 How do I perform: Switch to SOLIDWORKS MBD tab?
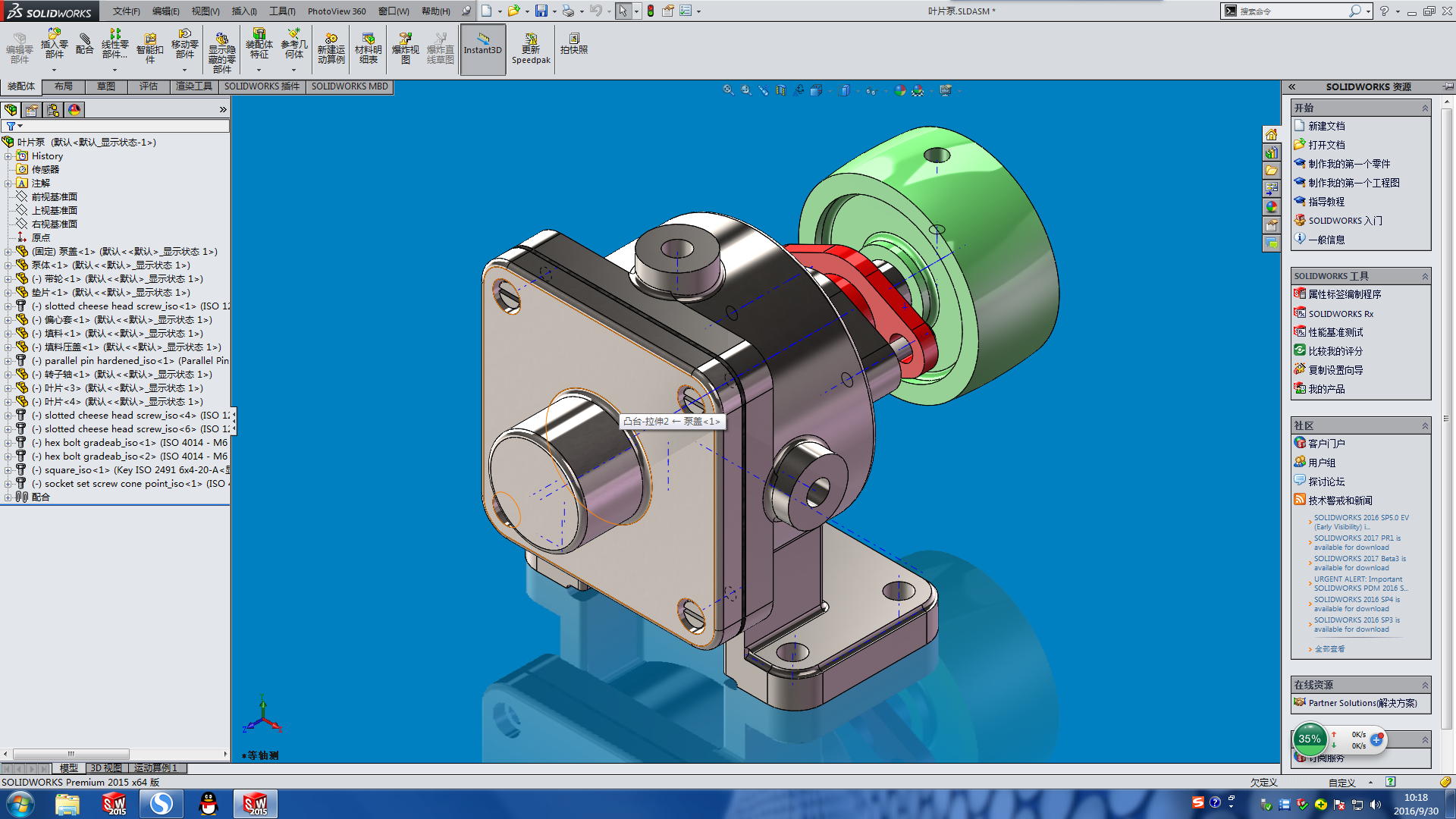(350, 86)
